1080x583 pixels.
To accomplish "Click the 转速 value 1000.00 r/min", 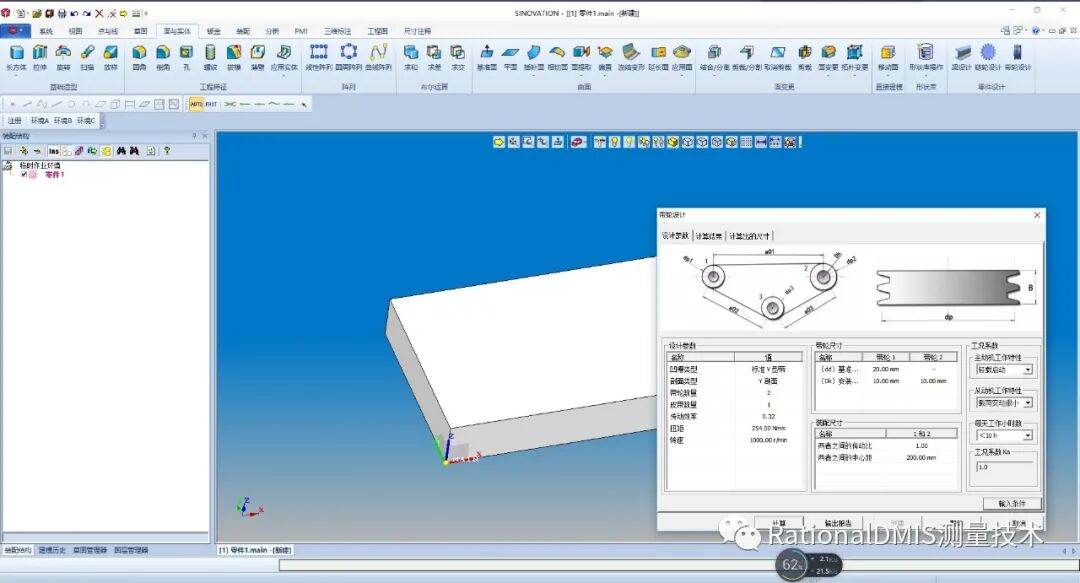I will pyautogui.click(x=768, y=440).
